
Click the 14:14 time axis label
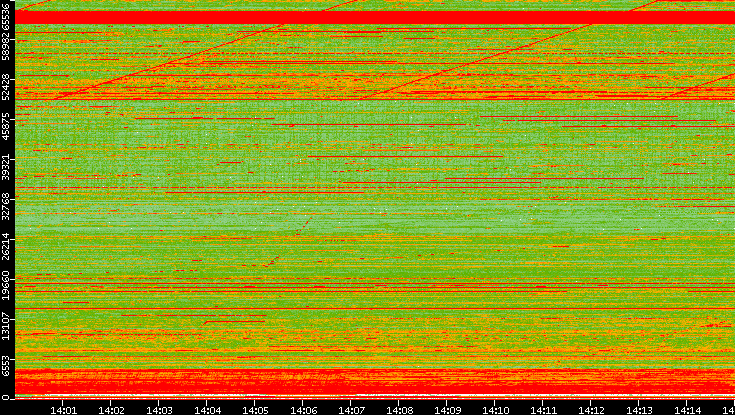(x=686, y=410)
